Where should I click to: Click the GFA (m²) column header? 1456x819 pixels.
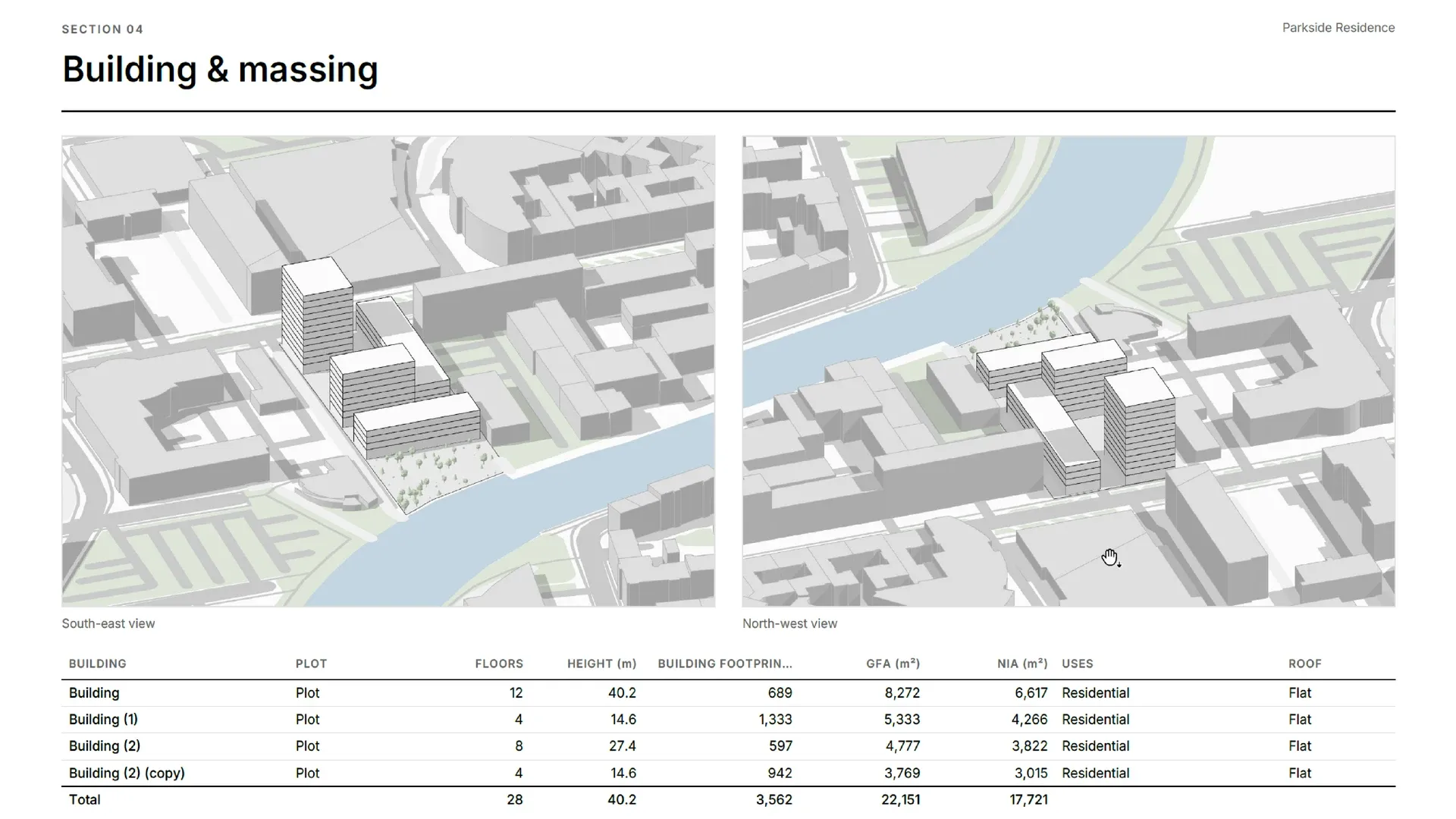point(893,664)
